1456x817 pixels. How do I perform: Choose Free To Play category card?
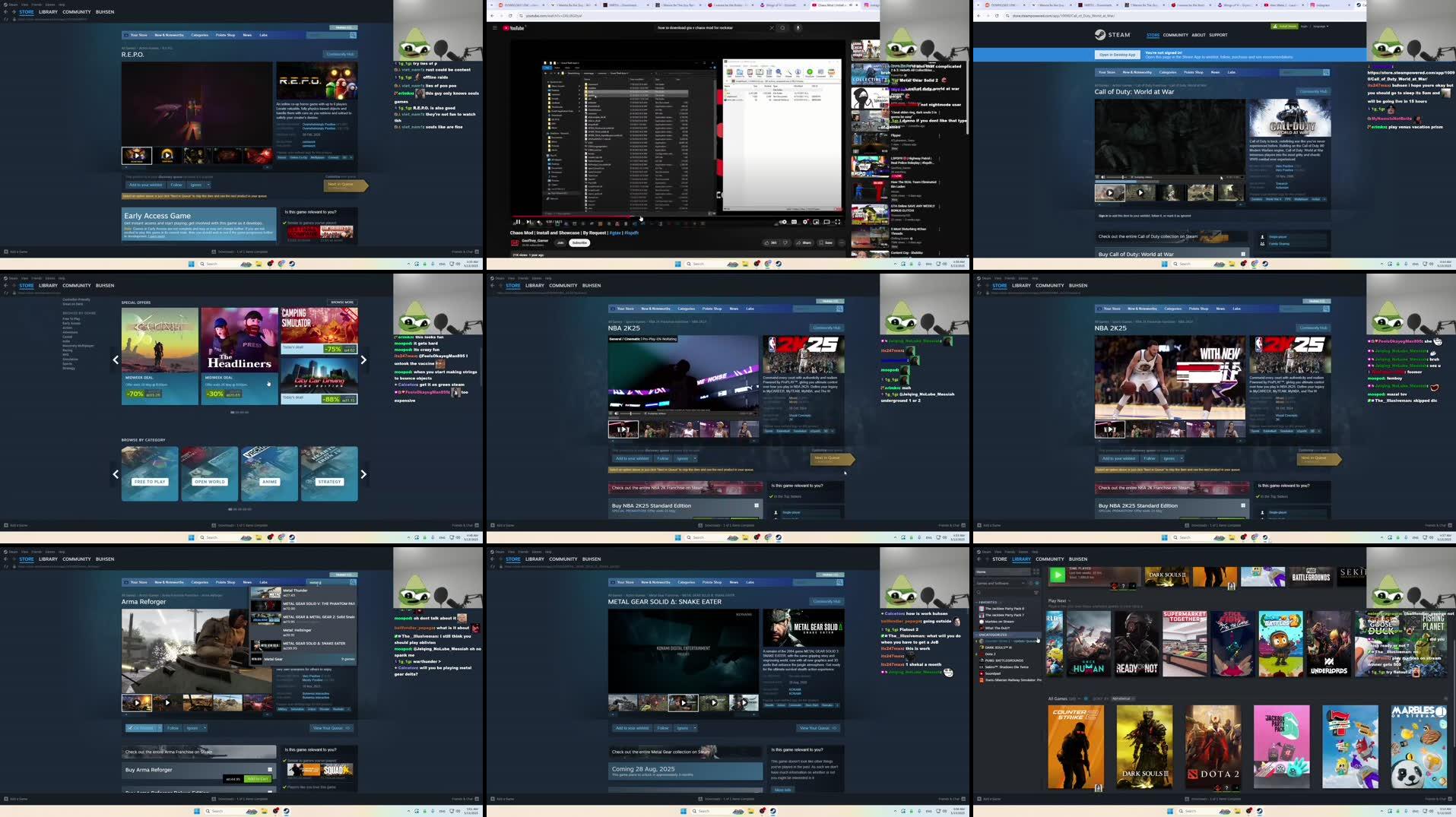click(x=150, y=473)
